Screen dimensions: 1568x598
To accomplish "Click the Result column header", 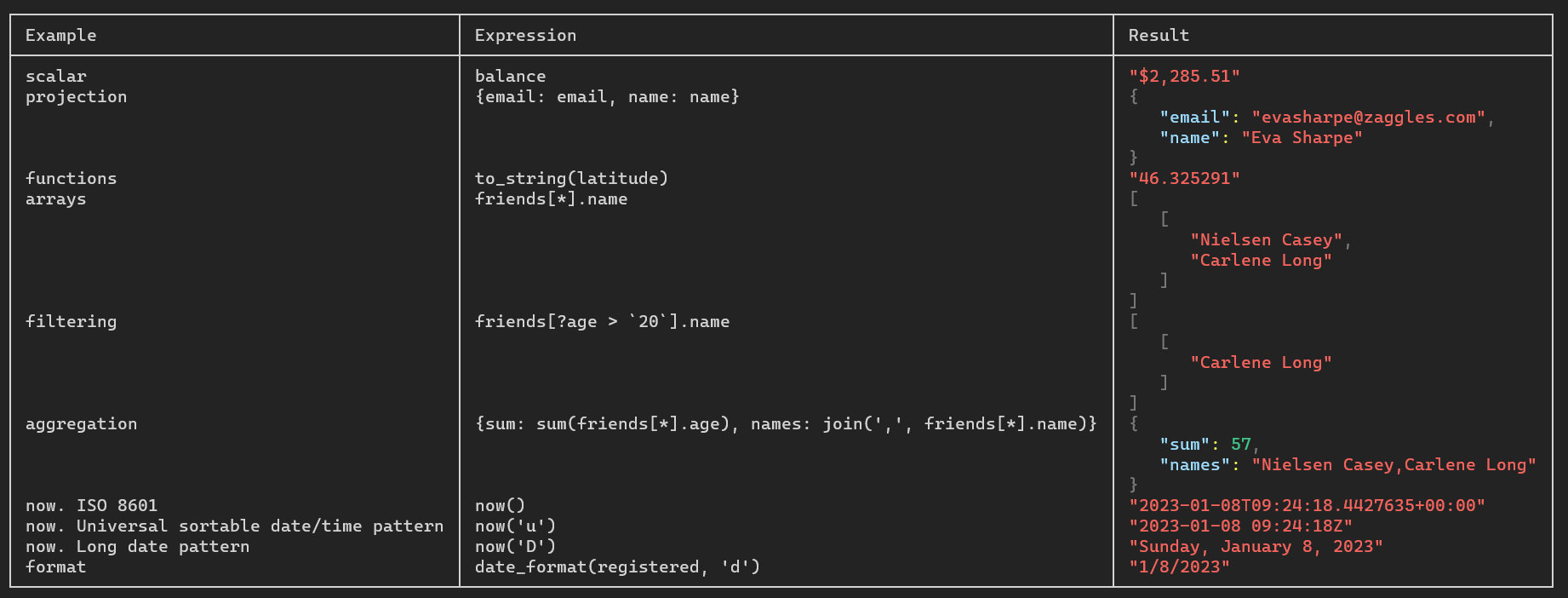I will [1159, 35].
